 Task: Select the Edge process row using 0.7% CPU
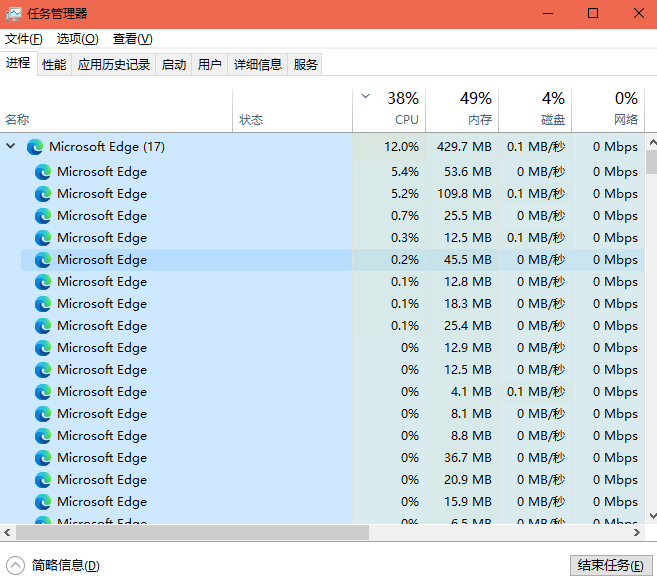(x=322, y=216)
